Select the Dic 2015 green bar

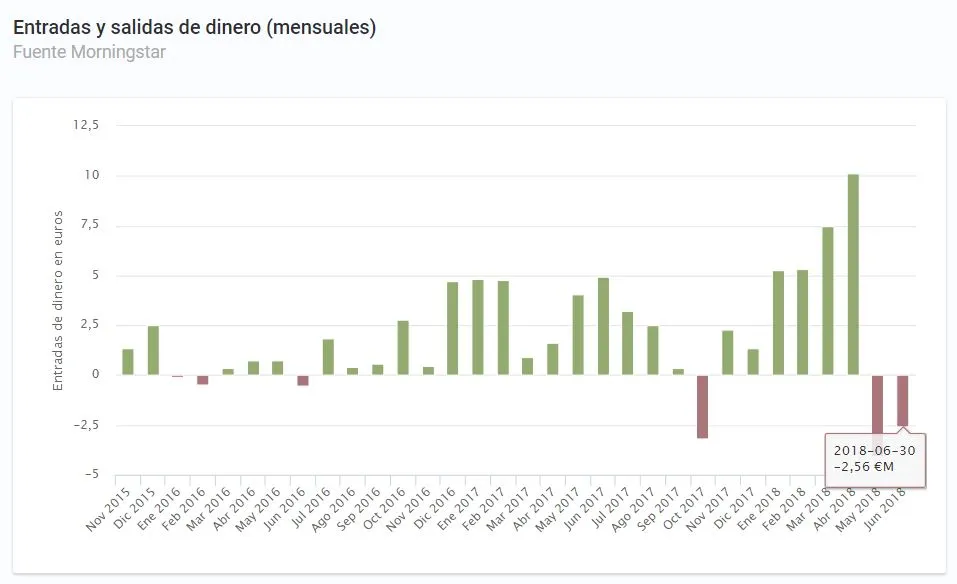tap(153, 350)
